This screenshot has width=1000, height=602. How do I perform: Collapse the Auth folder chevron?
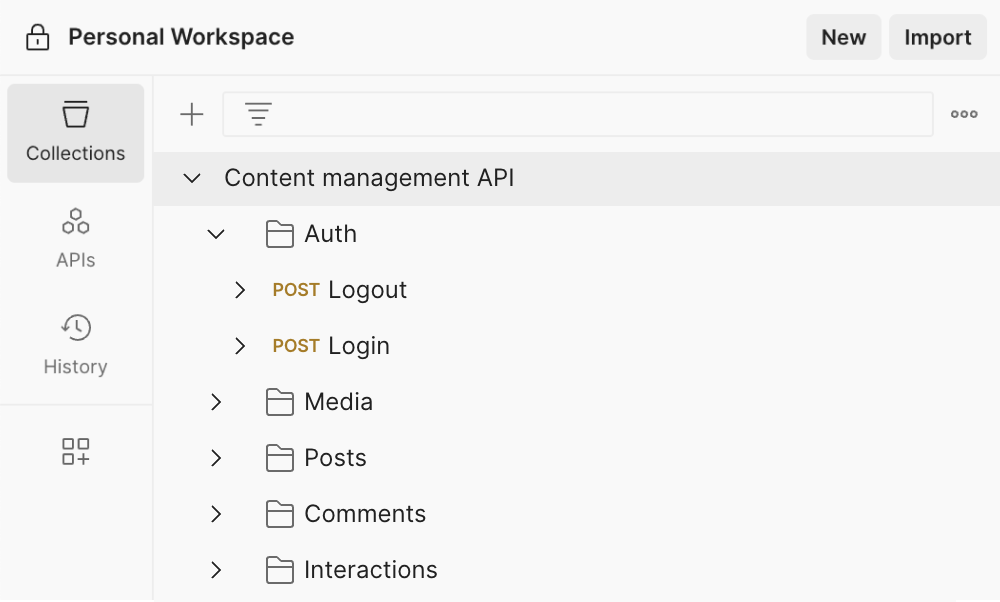coord(216,234)
